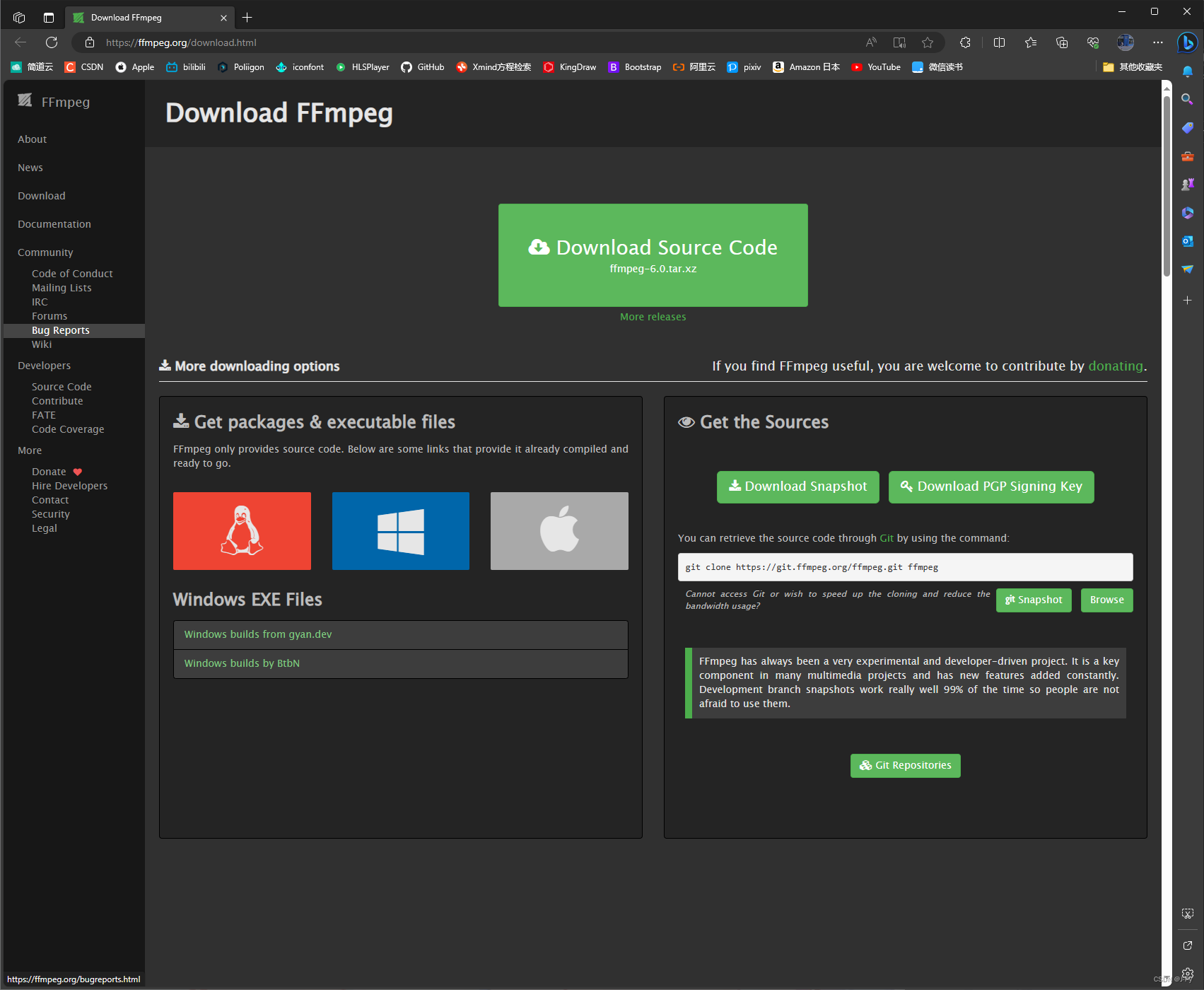Select the Windows logo packages tile
The image size is (1204, 990).
pos(401,531)
